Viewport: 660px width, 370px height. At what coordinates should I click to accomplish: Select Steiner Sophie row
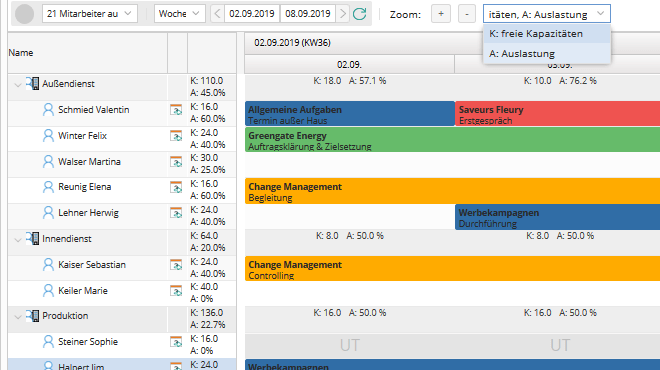tap(122, 345)
